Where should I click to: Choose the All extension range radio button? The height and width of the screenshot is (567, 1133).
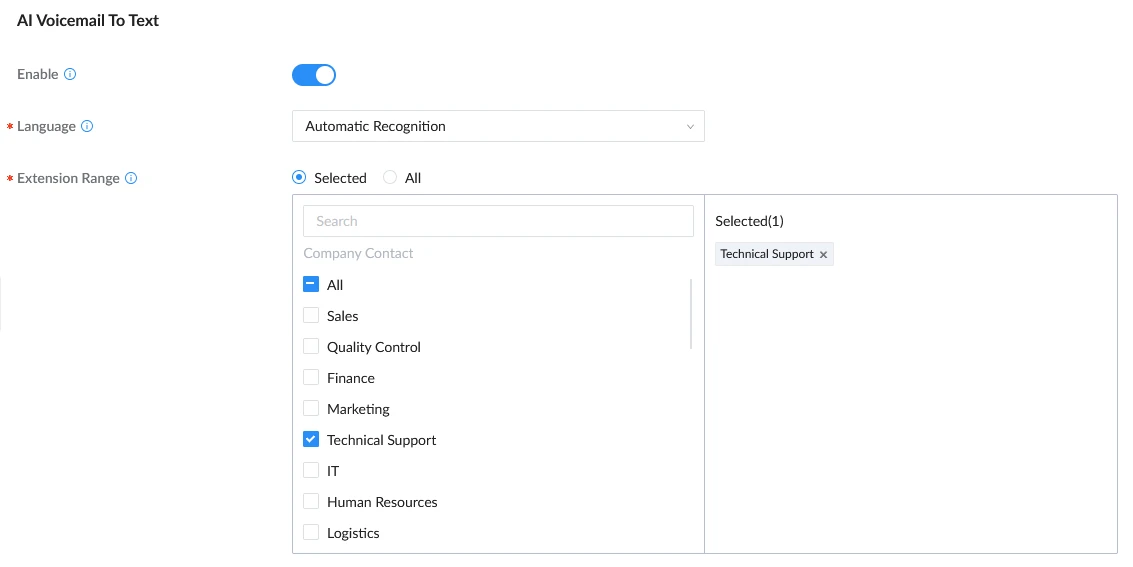pyautogui.click(x=389, y=177)
